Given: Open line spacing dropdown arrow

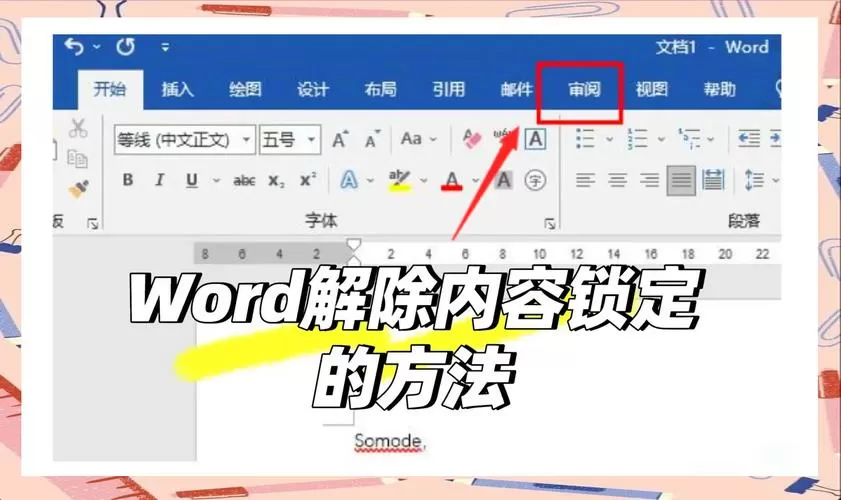Looking at the screenshot, I should (x=776, y=180).
